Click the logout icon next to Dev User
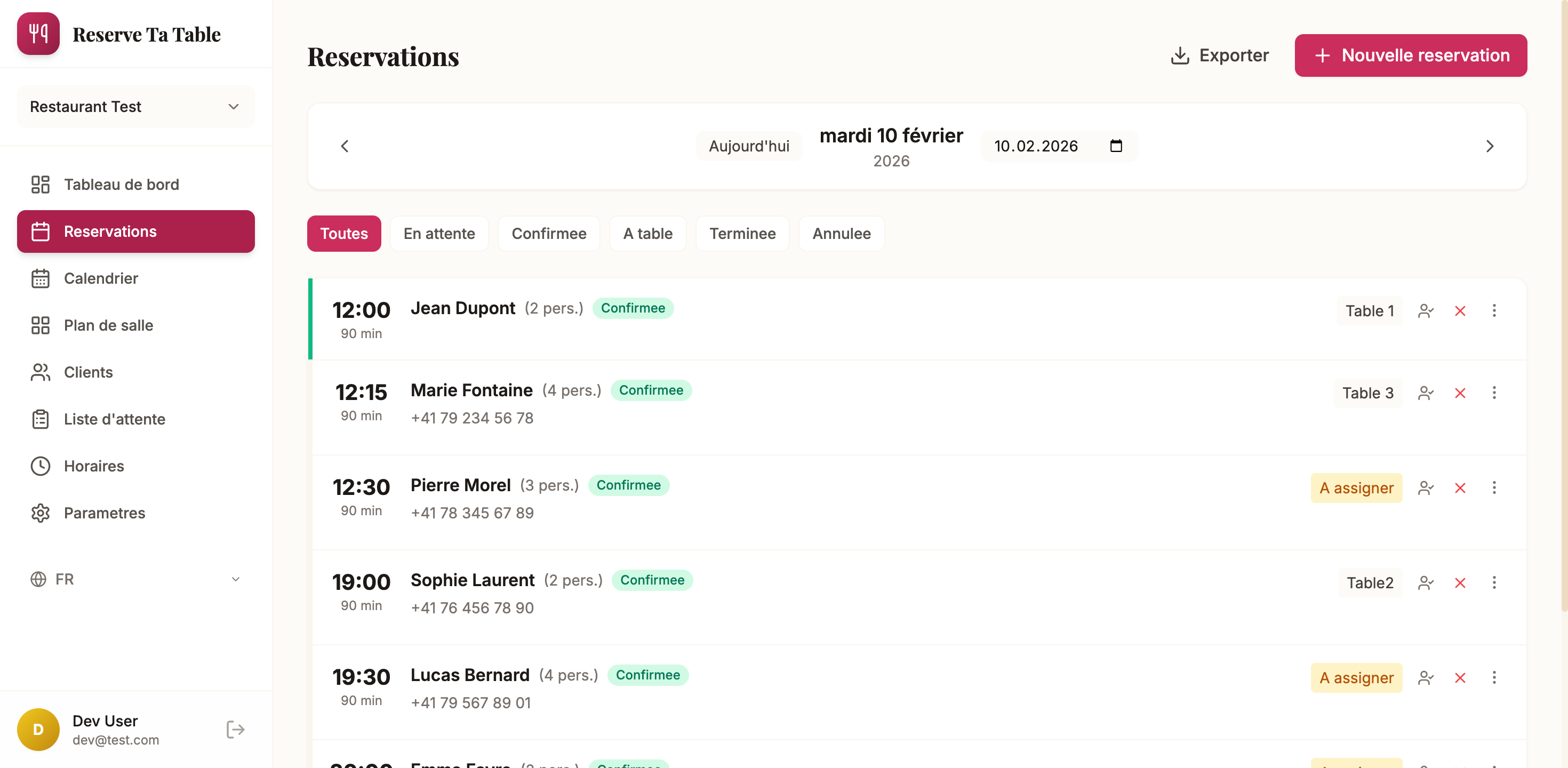The height and width of the screenshot is (768, 1568). 235,729
